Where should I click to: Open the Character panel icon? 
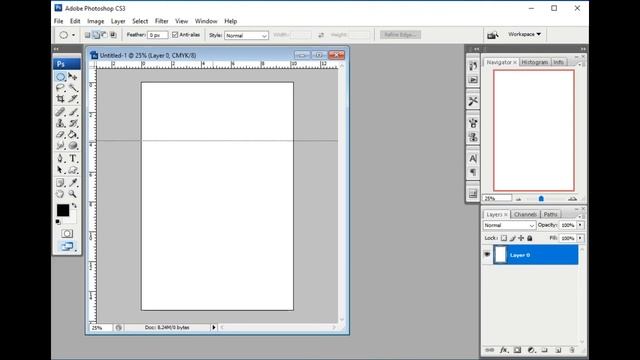473,158
